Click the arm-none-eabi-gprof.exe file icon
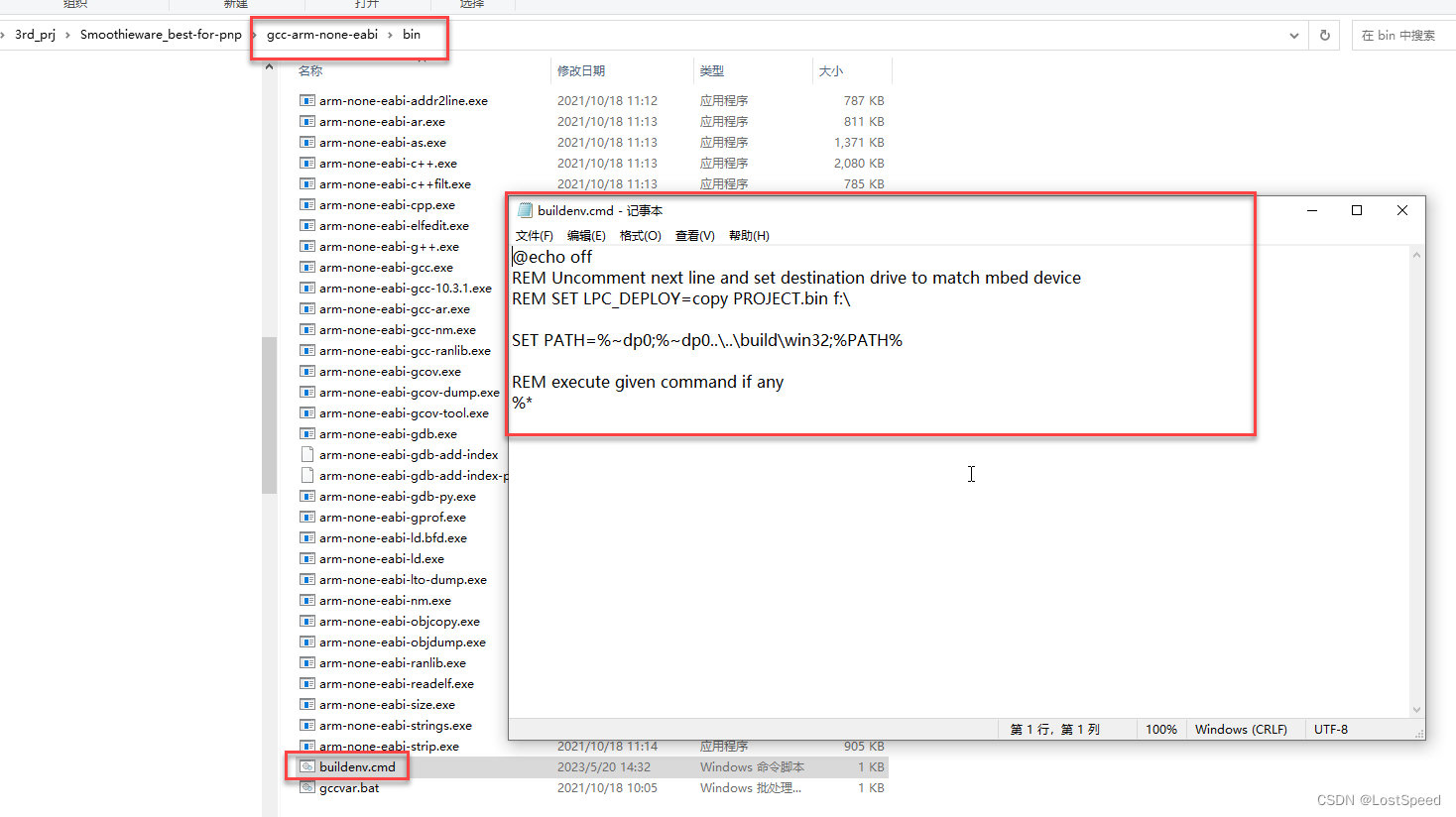 tap(307, 517)
